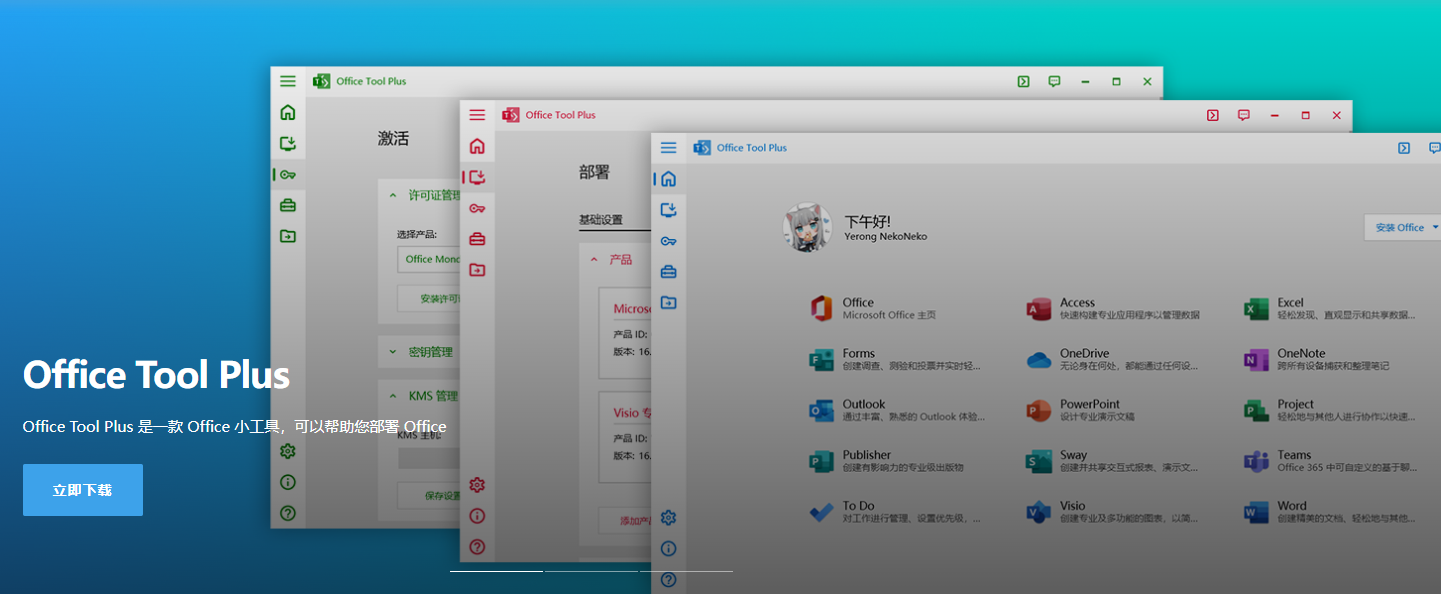Collapse the 许可证管理 section
This screenshot has width=1441, height=594.
[x=420, y=196]
